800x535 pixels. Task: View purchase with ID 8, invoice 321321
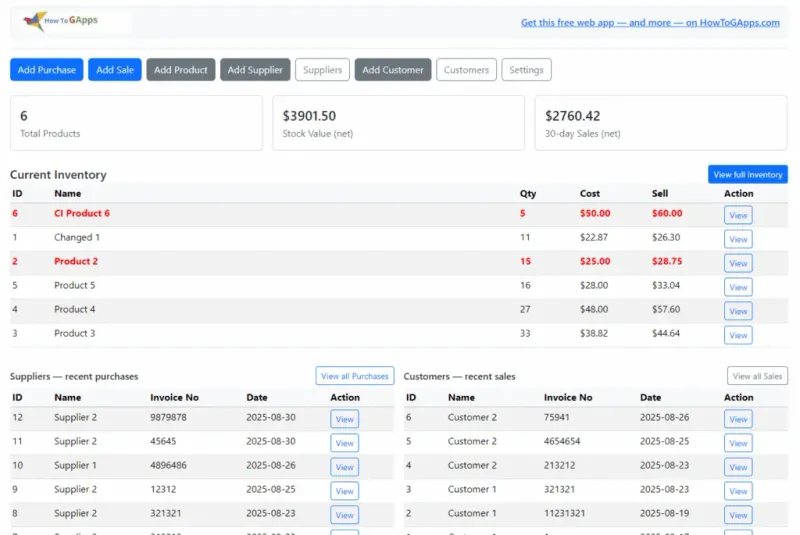point(344,515)
